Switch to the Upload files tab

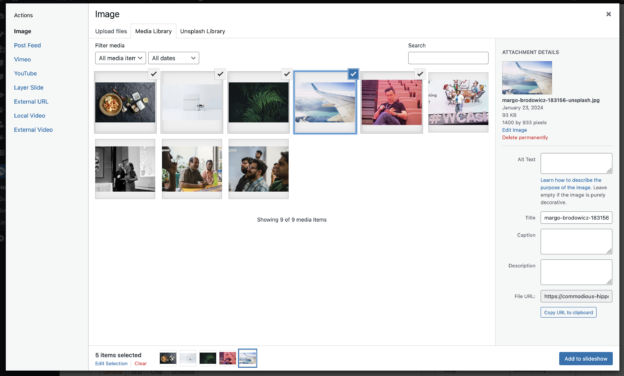click(x=111, y=31)
